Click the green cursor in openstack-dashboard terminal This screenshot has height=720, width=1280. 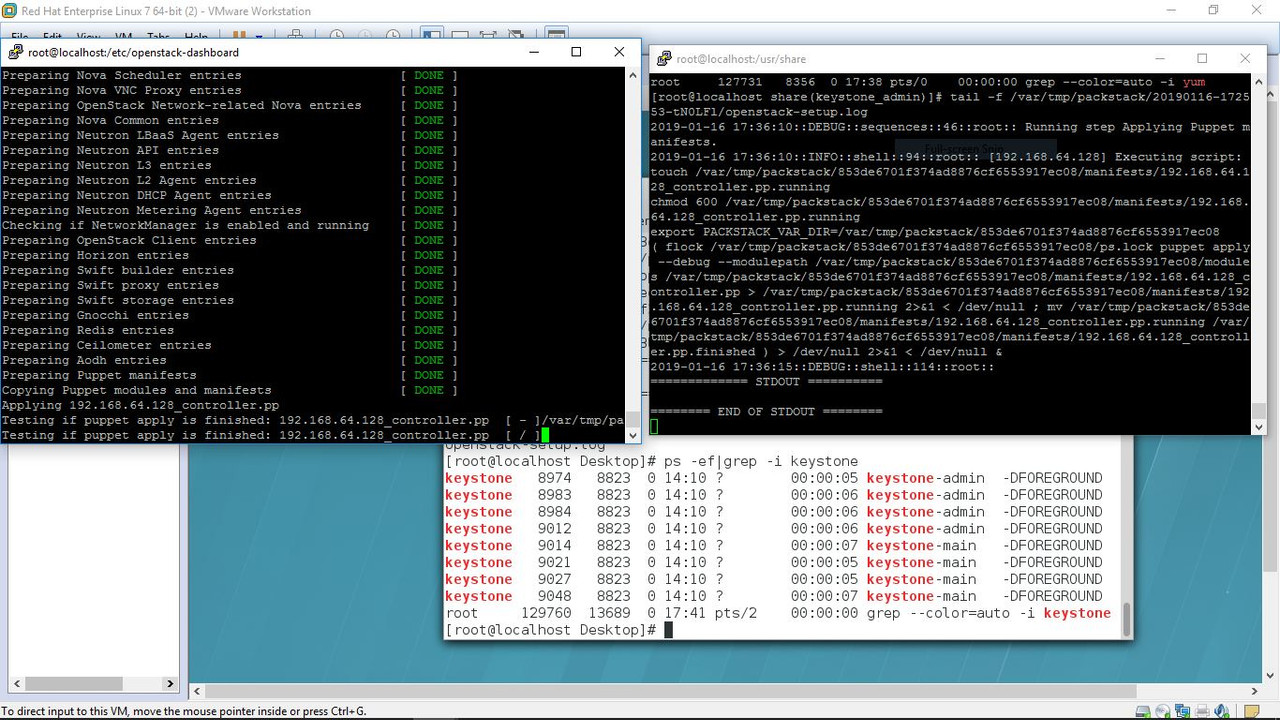click(x=546, y=435)
